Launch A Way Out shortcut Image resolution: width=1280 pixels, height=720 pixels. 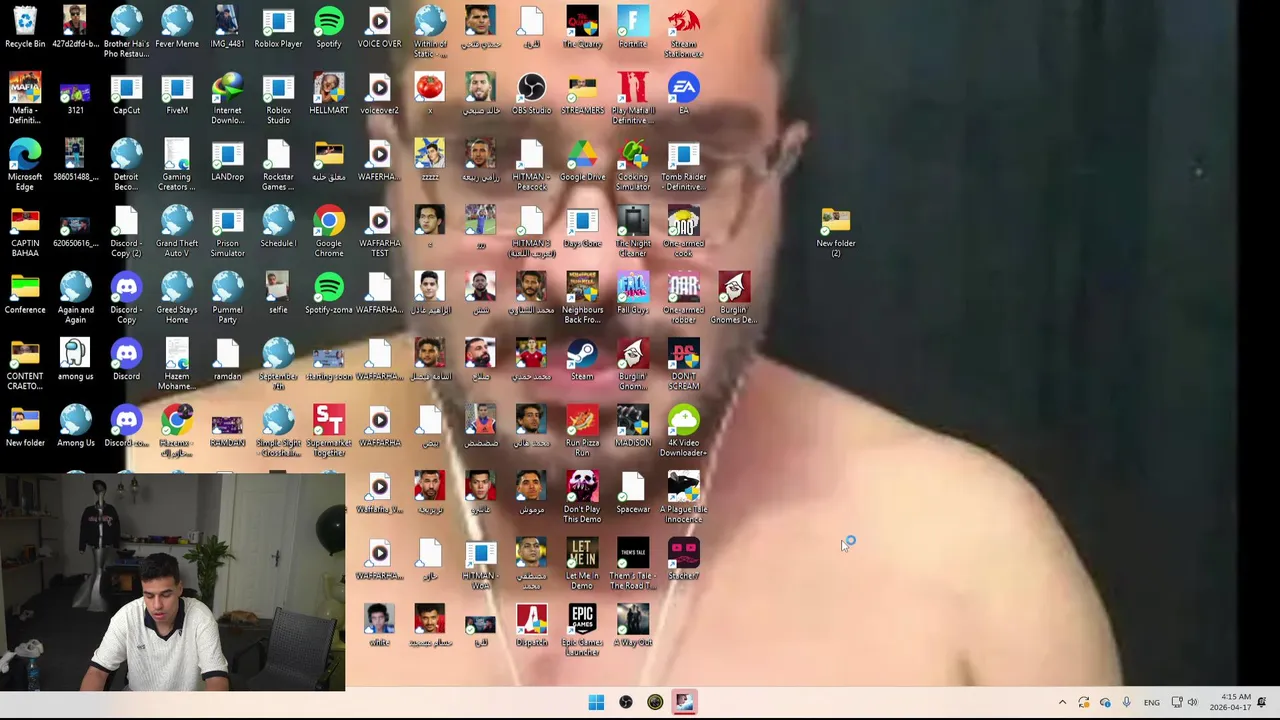[x=632, y=625]
